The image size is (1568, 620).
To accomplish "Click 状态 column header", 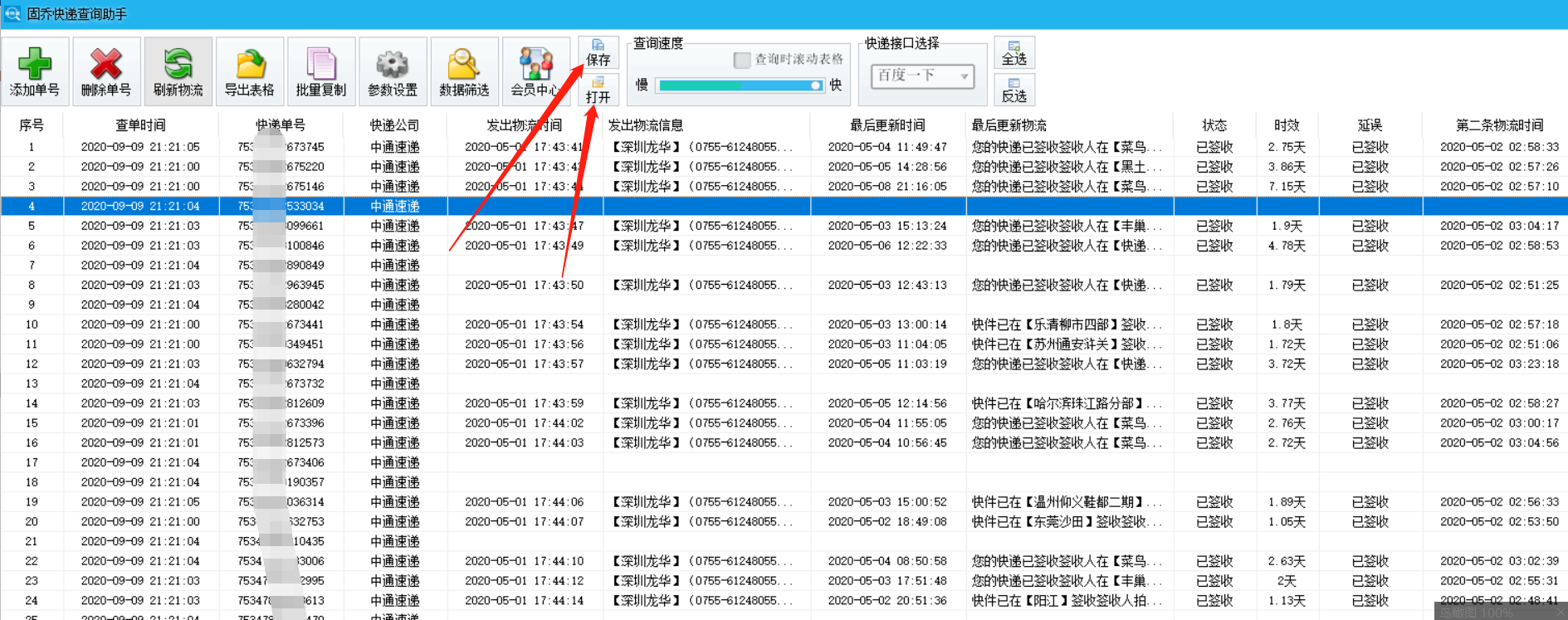I will 1214,124.
